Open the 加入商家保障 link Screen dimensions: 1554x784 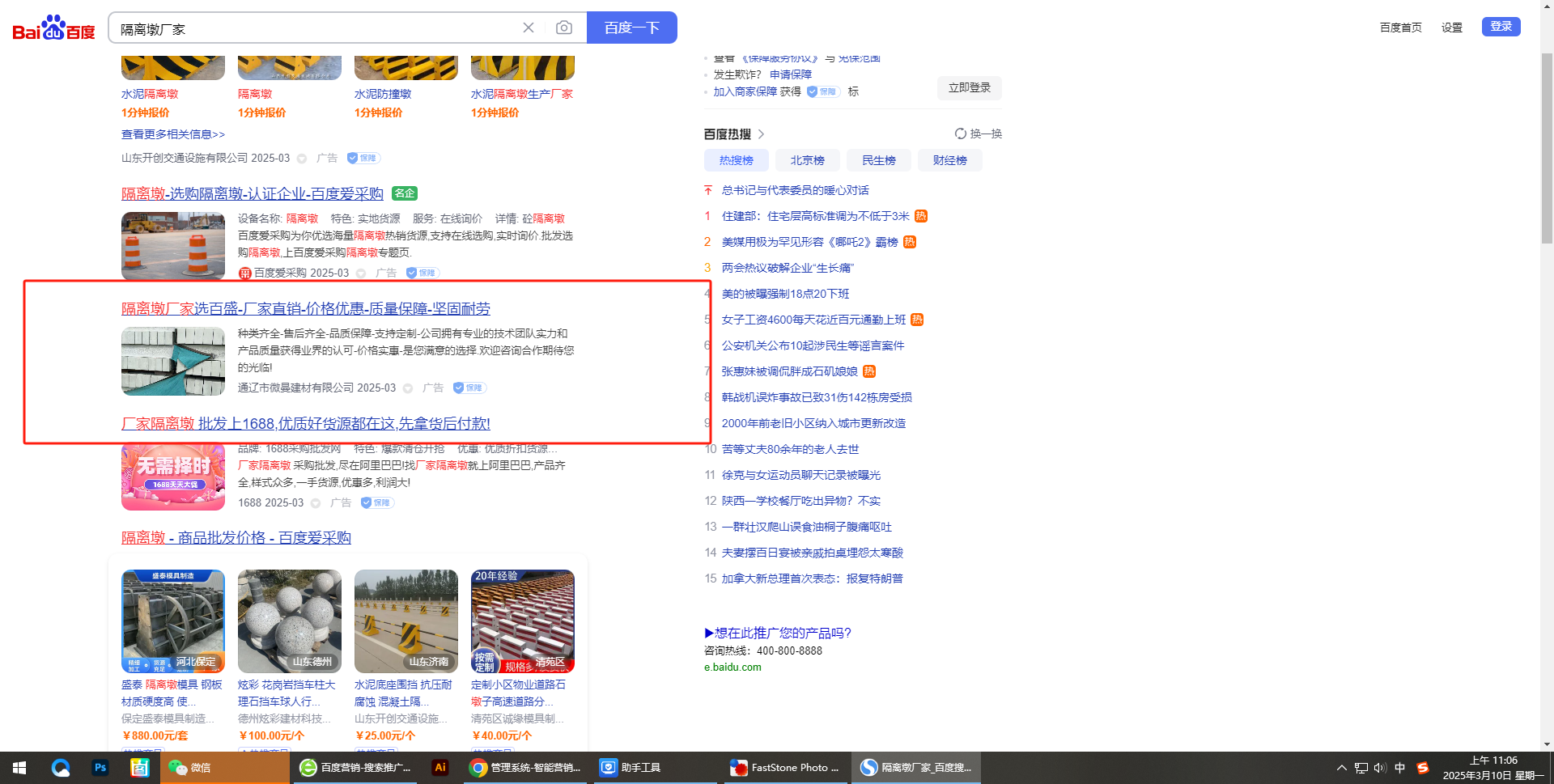click(745, 91)
